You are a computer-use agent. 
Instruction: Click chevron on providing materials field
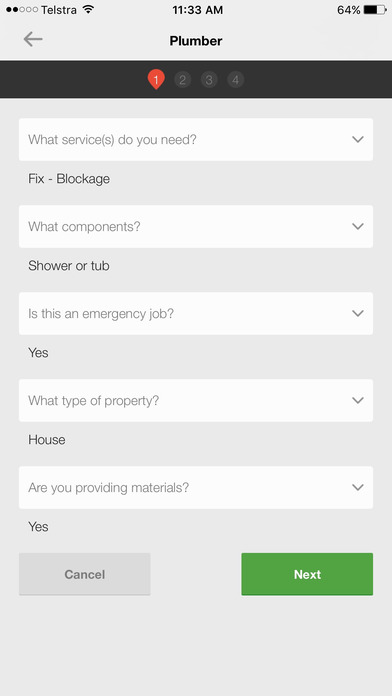coord(358,487)
